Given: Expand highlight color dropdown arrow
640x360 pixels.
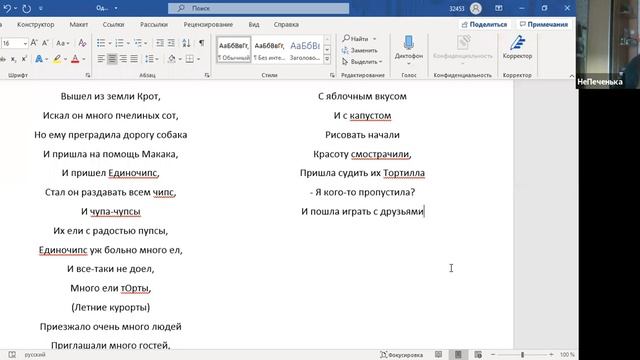Looking at the screenshot, I should tap(65, 60).
